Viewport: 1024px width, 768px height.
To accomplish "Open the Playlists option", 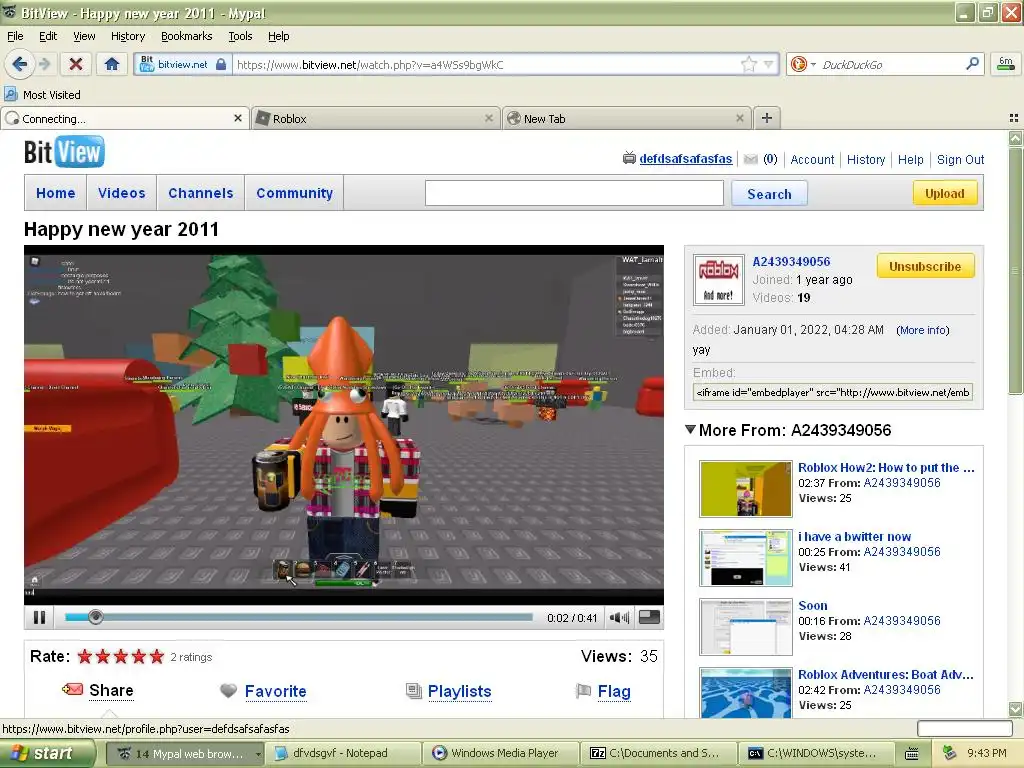I will [459, 691].
